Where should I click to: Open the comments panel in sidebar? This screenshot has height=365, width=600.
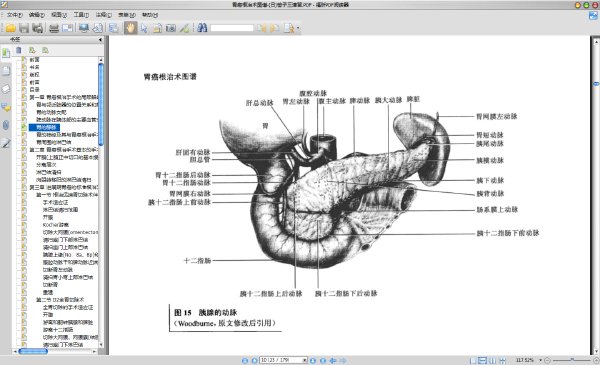point(6,107)
